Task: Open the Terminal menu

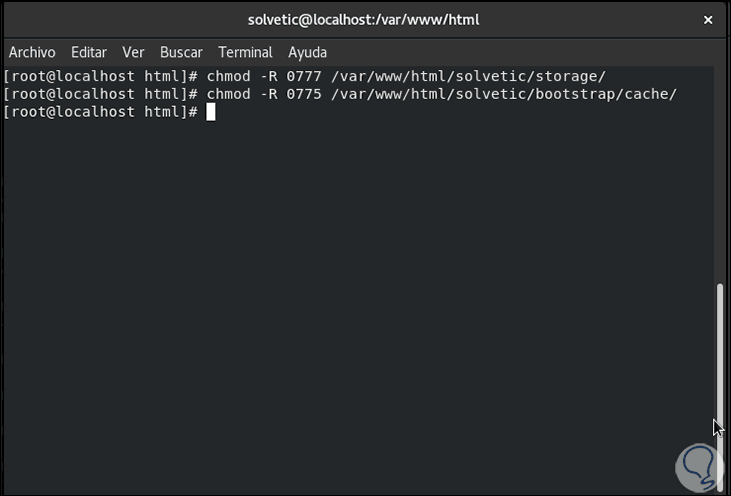Action: tap(245, 52)
